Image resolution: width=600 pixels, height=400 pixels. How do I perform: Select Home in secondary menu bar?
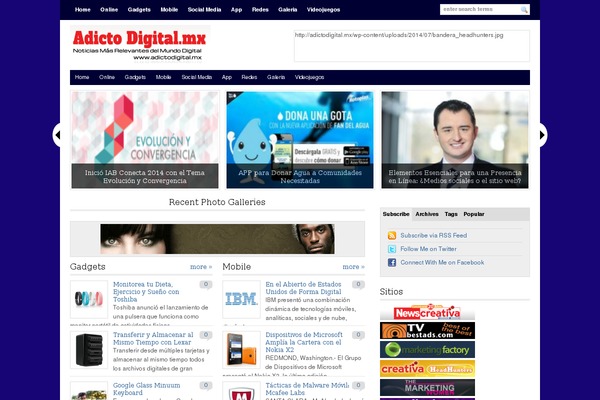click(82, 77)
